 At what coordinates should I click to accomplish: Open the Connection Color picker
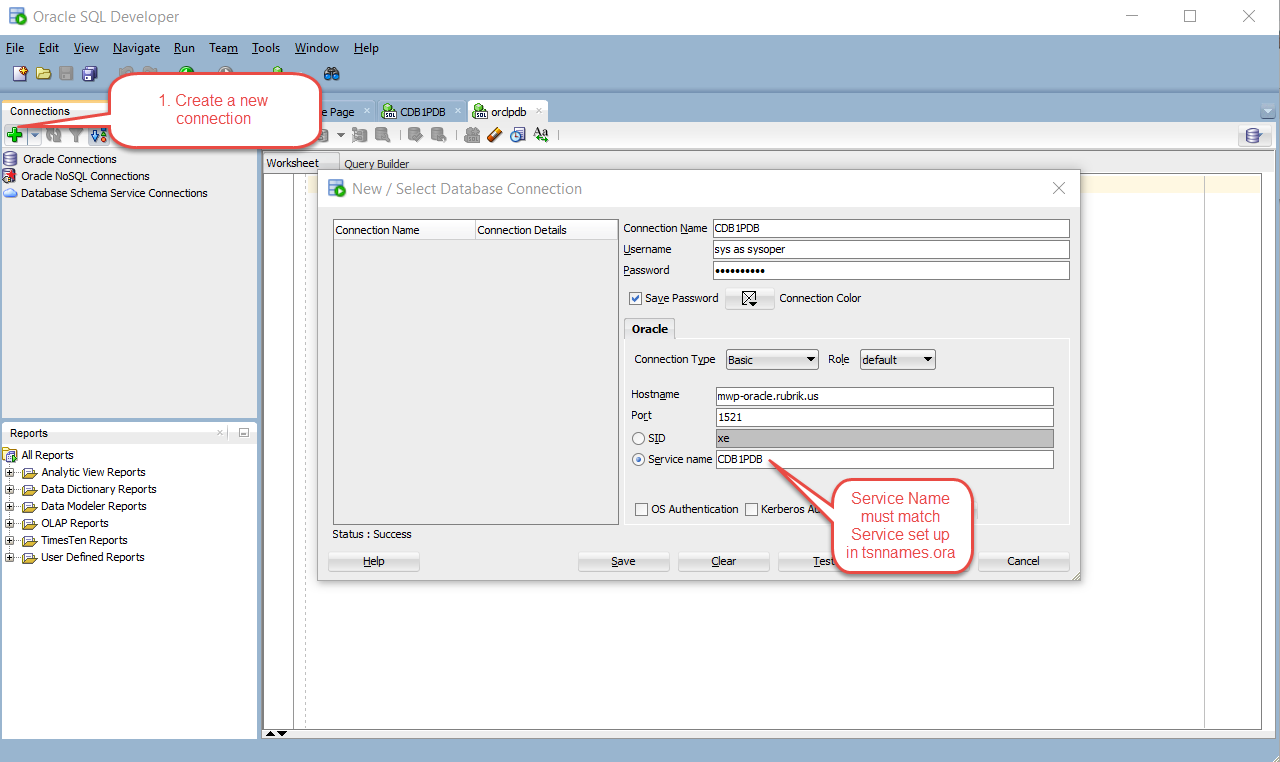[x=750, y=298]
